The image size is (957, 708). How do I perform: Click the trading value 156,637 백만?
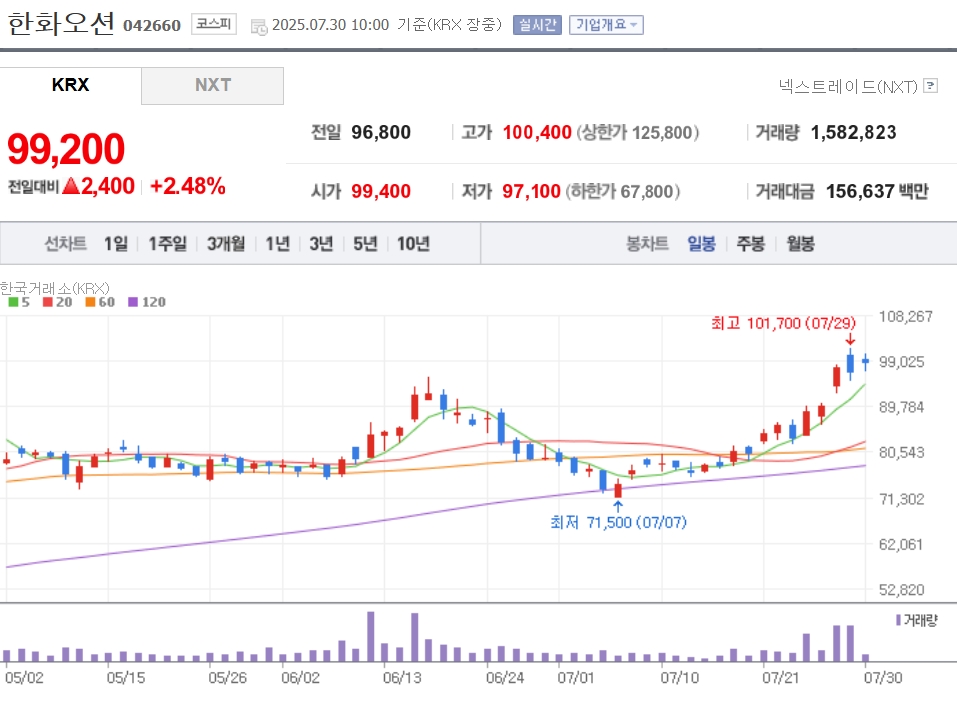[877, 191]
